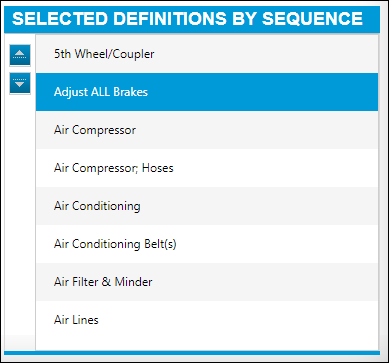Viewport: 389px width, 363px height.
Task: Select Air Filter & Minder in the list
Action: tap(207, 282)
